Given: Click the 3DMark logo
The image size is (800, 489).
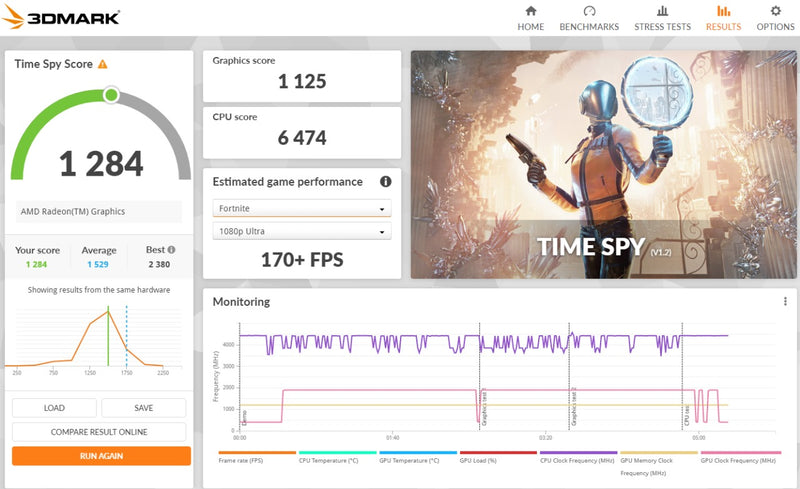Looking at the screenshot, I should [60, 17].
